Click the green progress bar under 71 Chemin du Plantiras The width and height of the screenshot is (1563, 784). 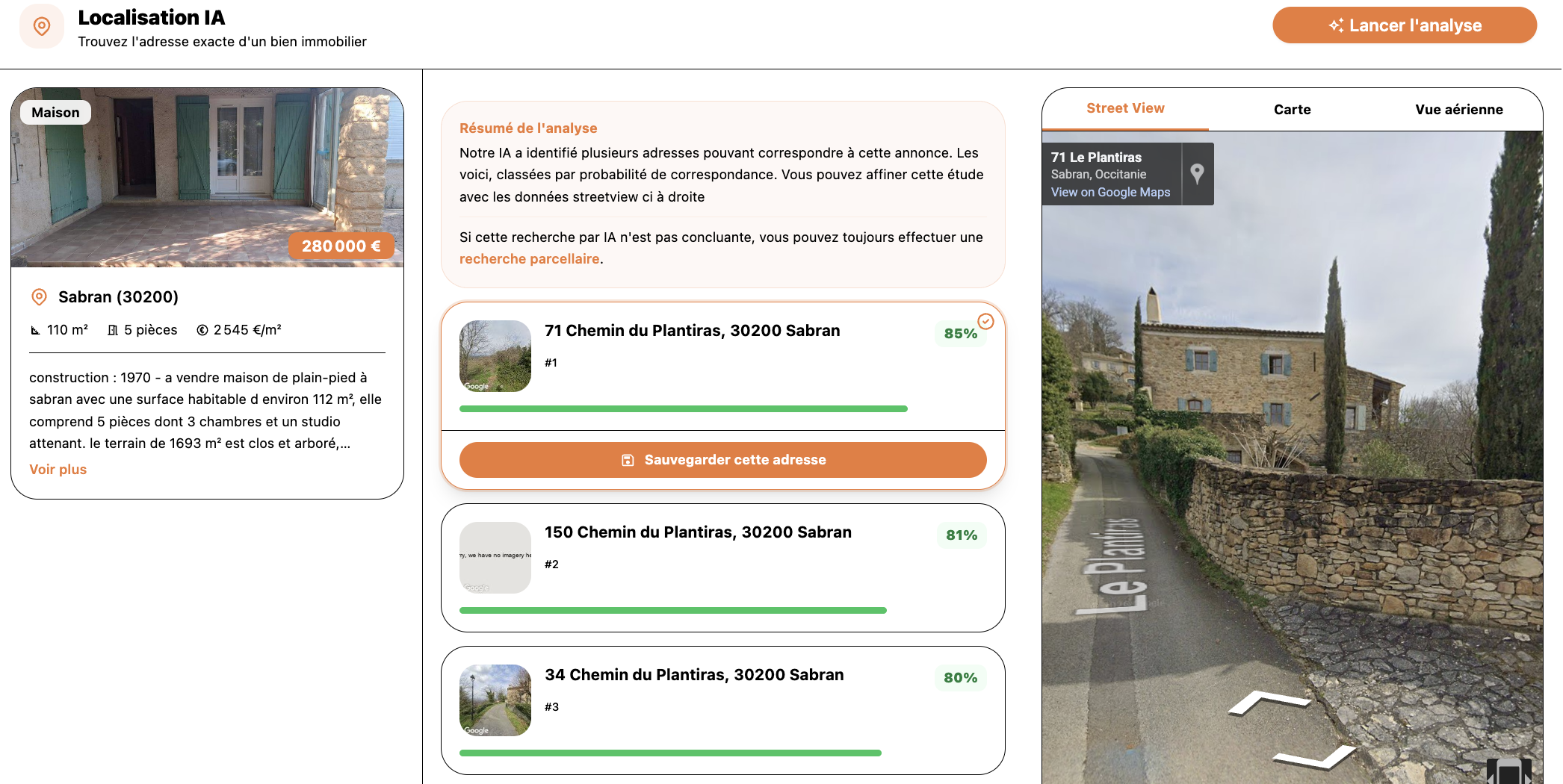683,409
